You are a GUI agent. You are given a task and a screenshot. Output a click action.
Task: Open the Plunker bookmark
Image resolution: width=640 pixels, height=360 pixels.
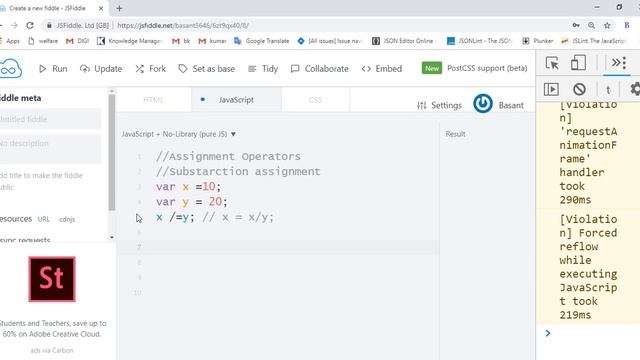tap(538, 41)
